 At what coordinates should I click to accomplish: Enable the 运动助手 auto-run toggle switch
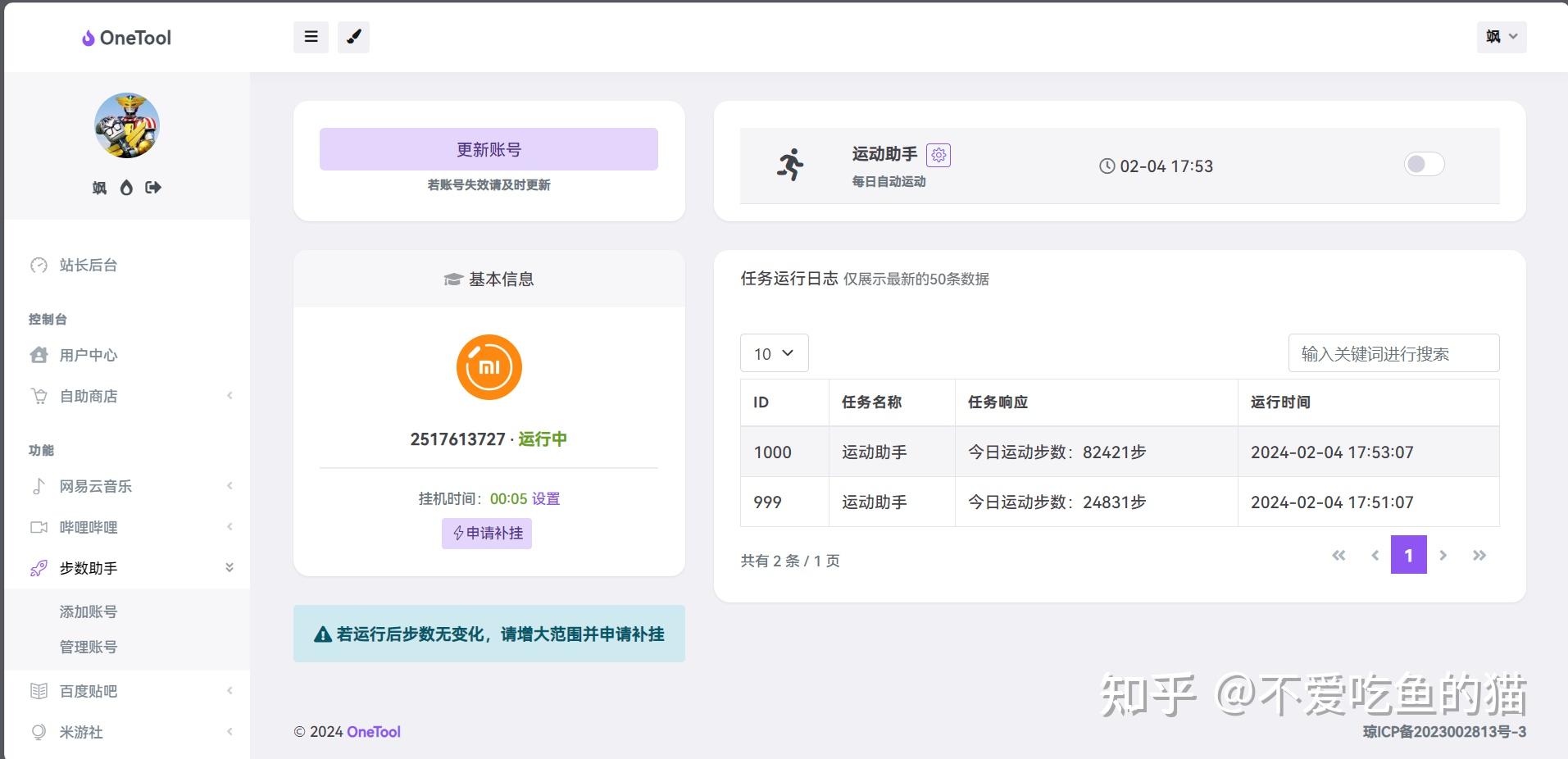1424,164
